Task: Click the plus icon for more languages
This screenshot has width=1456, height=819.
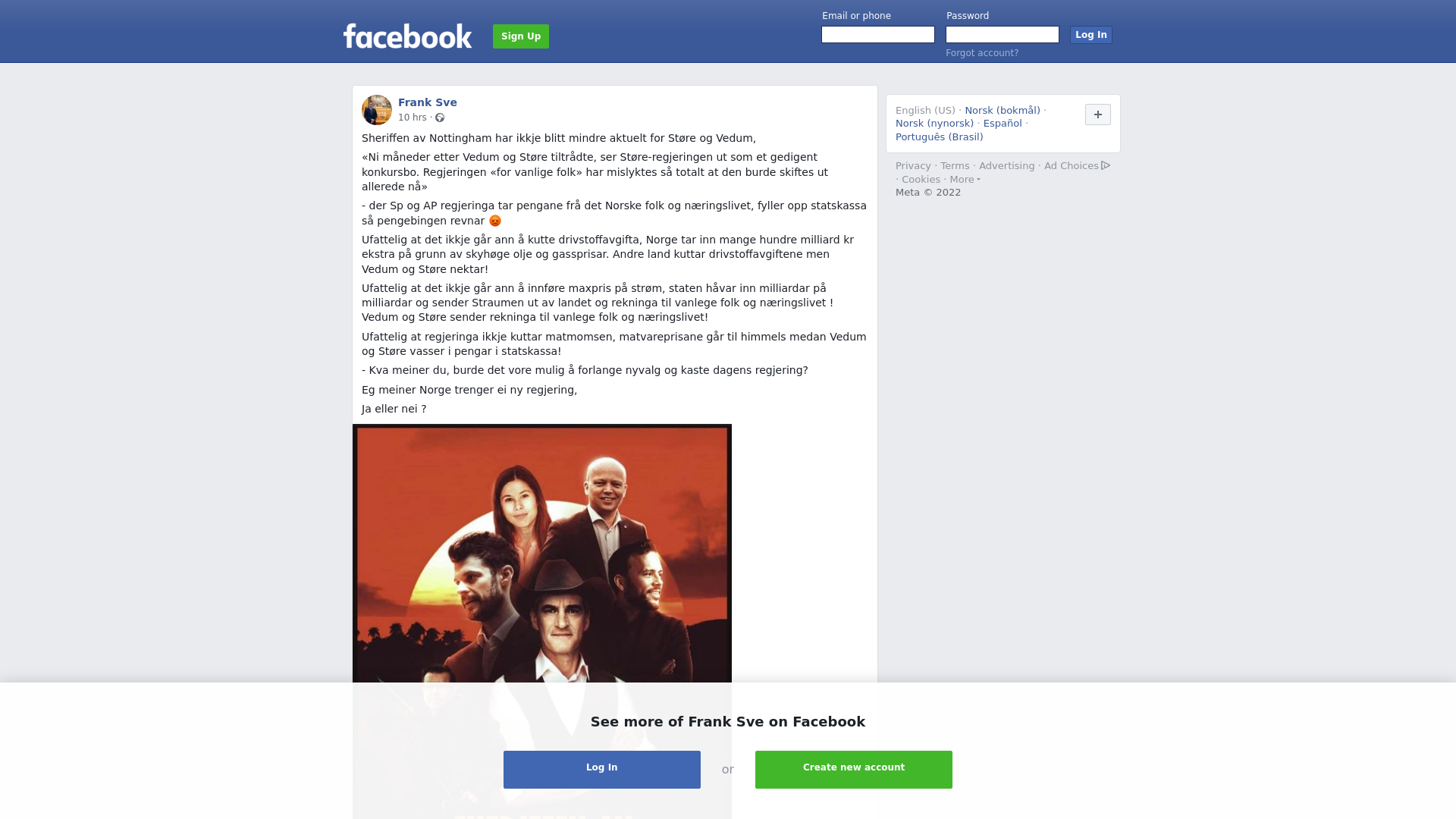Action: (x=1098, y=115)
